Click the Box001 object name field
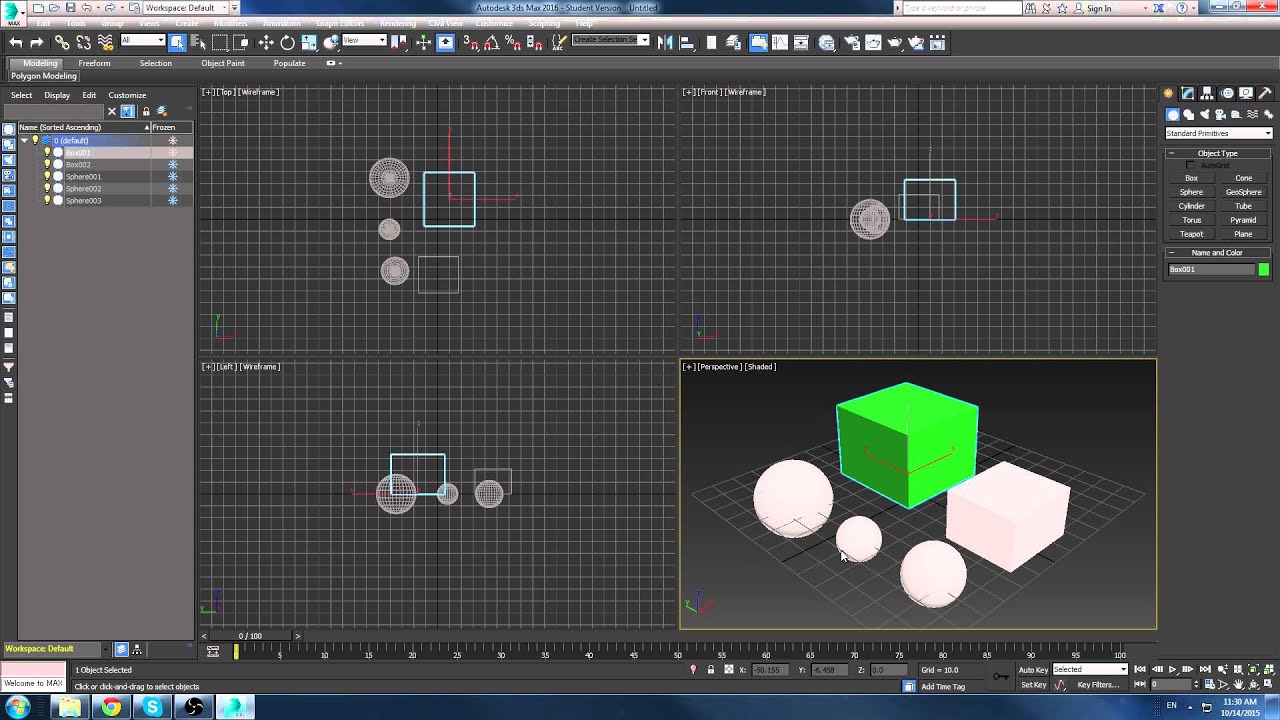Image resolution: width=1280 pixels, height=720 pixels. 1210,269
